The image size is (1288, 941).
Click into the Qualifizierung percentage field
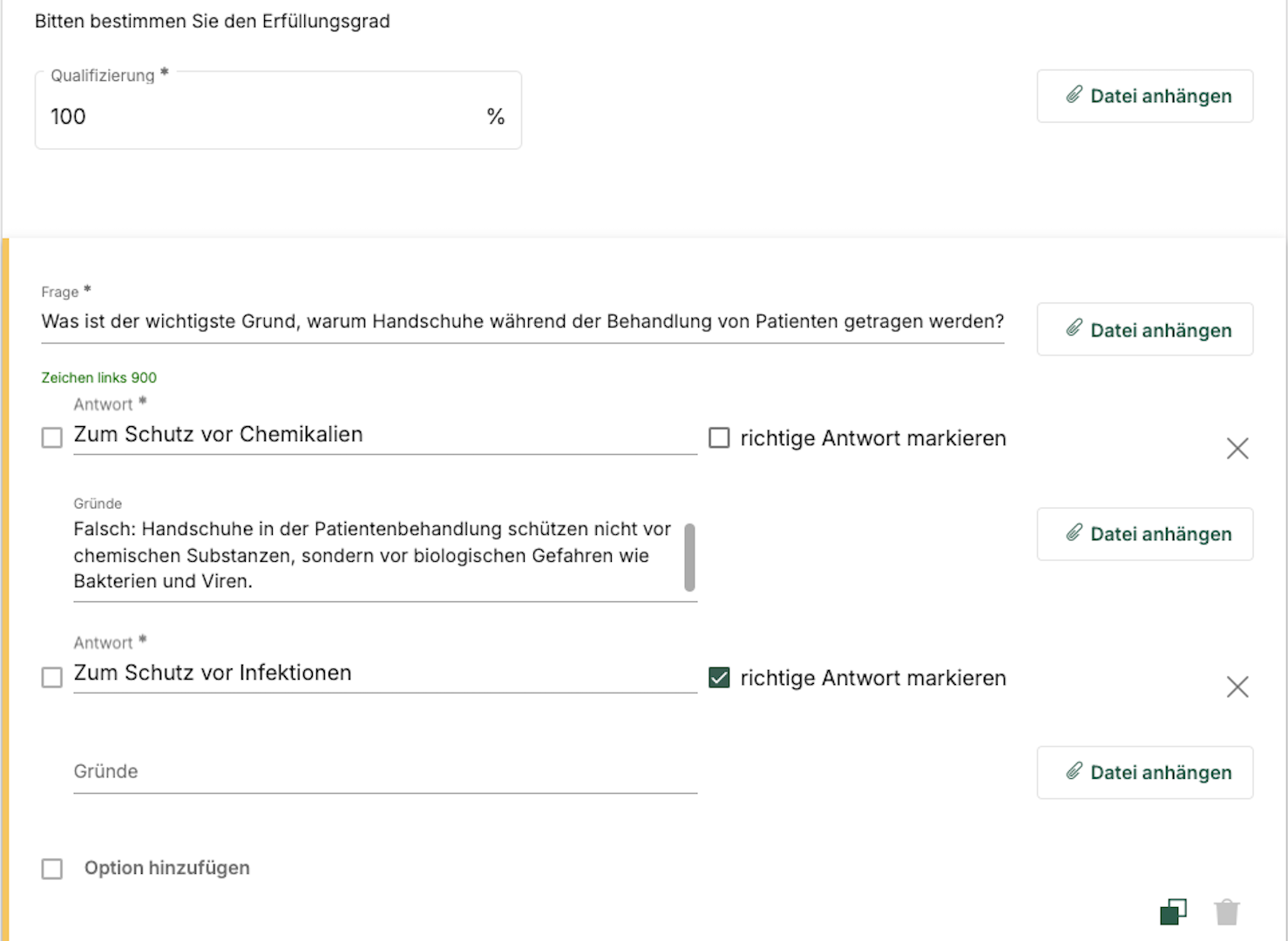click(x=261, y=117)
